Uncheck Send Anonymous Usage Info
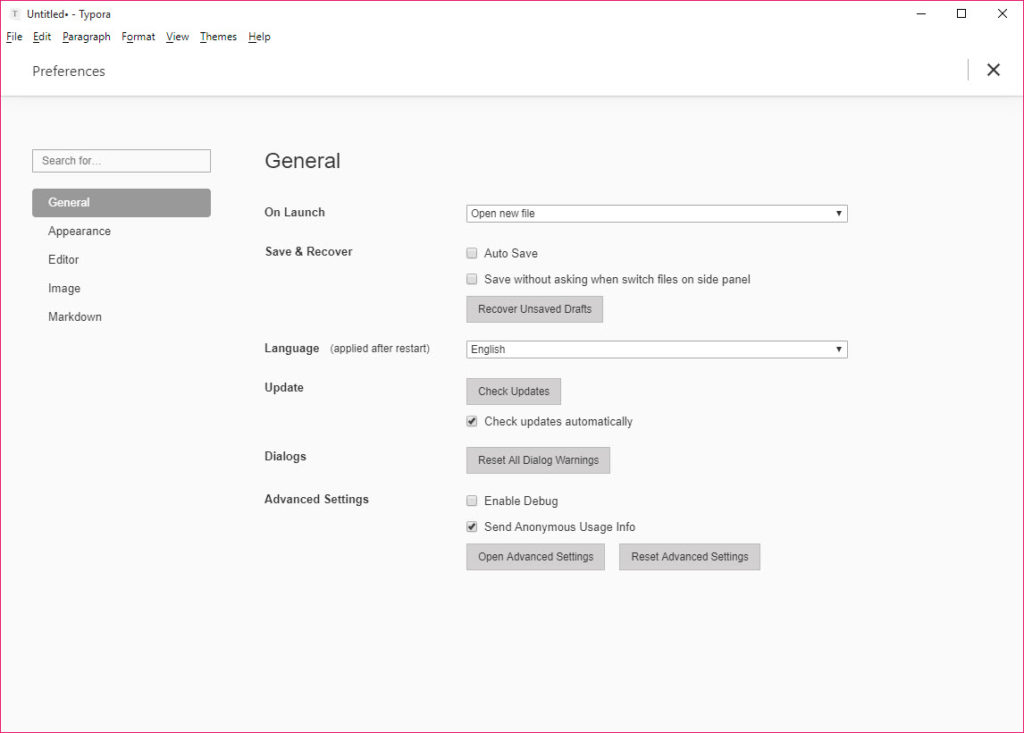 point(472,527)
